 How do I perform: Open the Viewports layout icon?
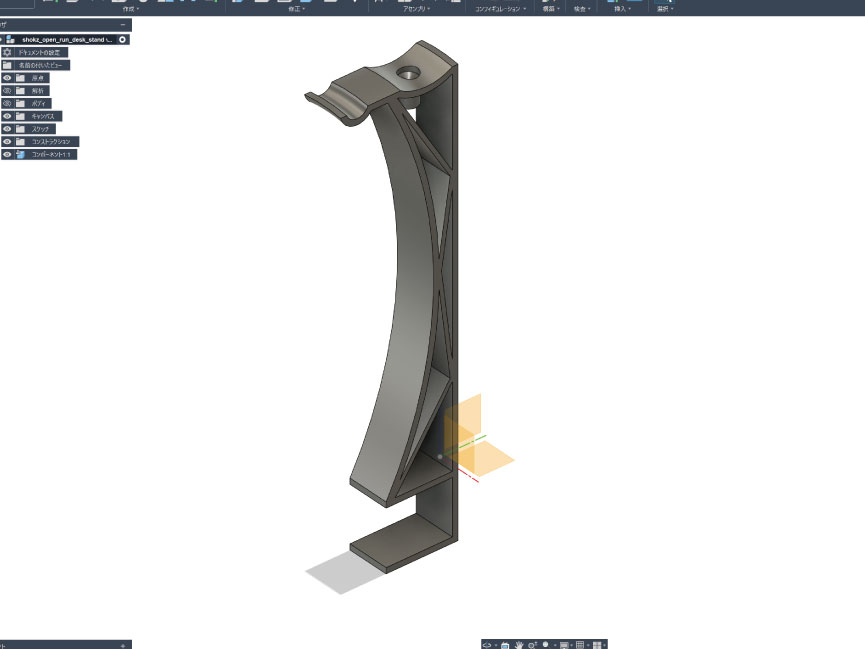point(598,645)
